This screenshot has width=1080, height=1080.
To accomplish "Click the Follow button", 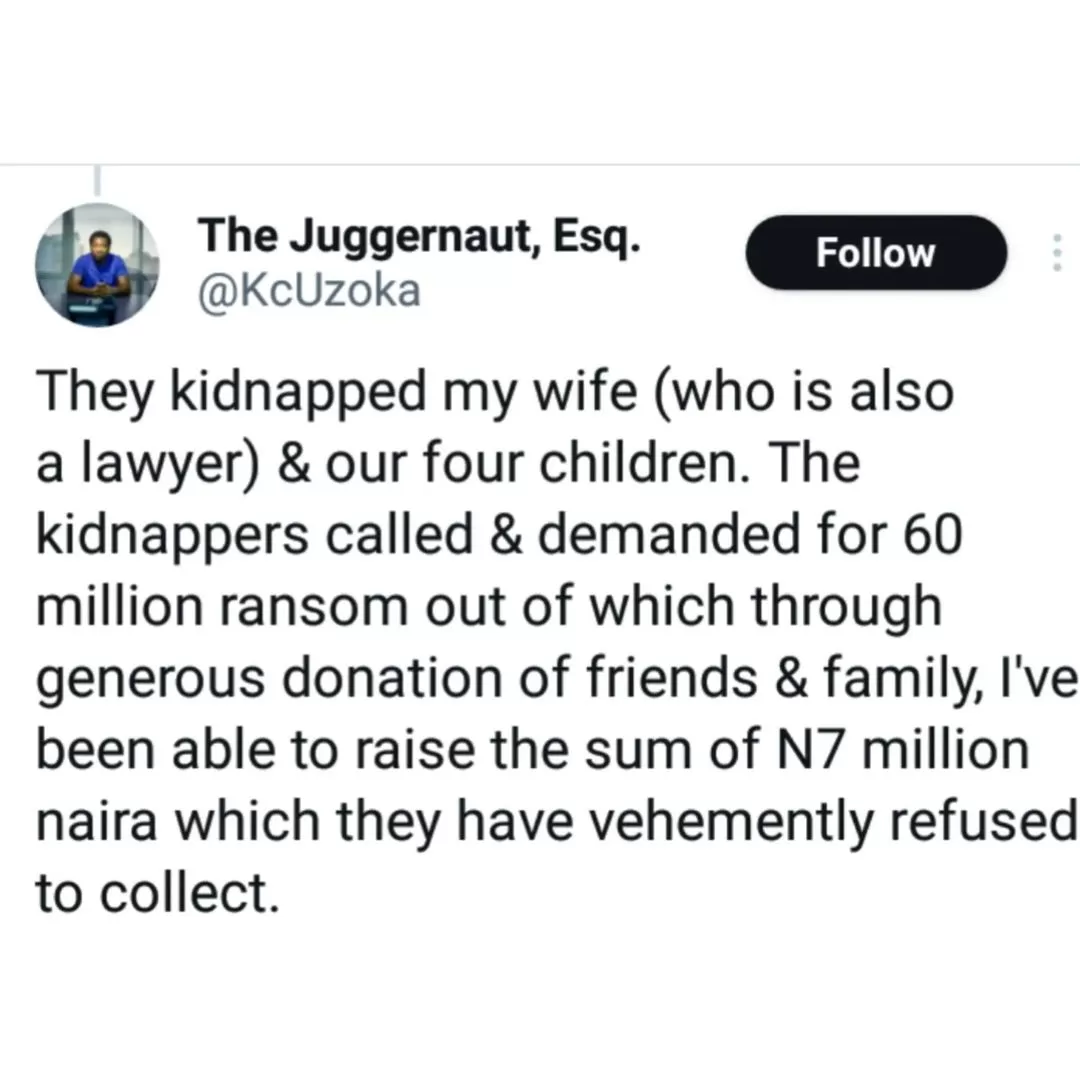I will pyautogui.click(x=875, y=253).
